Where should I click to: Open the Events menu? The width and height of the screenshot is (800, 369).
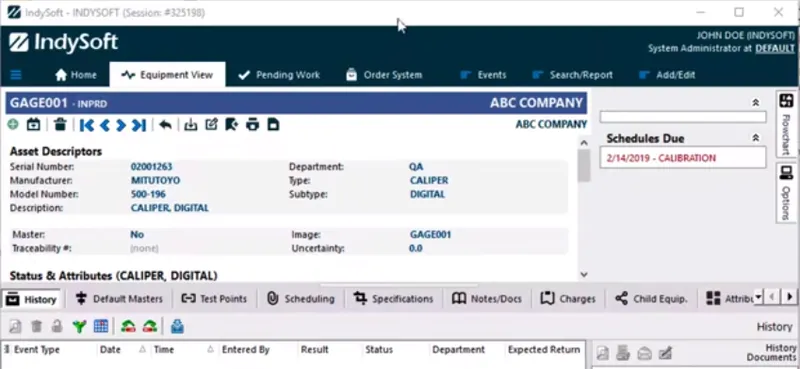483,75
